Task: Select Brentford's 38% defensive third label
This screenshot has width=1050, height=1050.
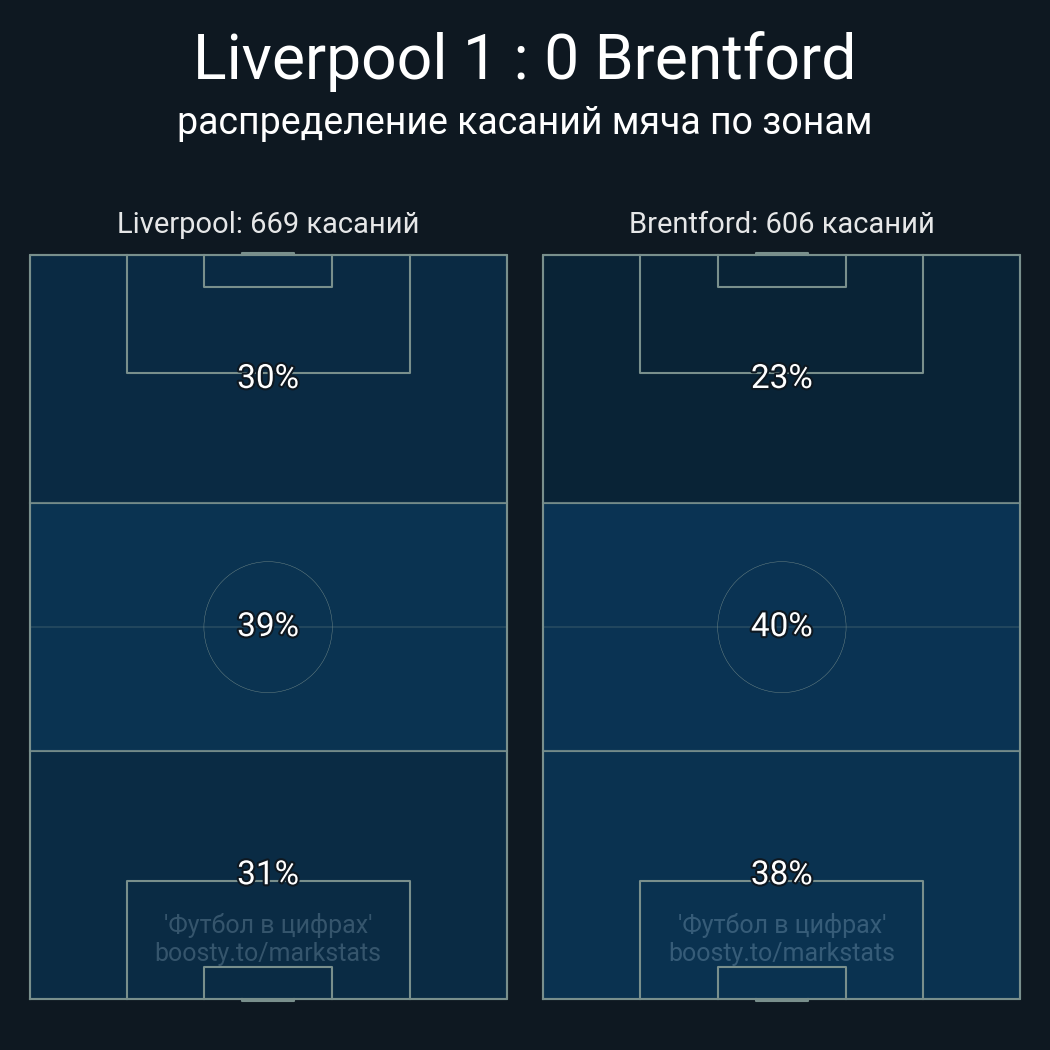Action: tap(781, 873)
